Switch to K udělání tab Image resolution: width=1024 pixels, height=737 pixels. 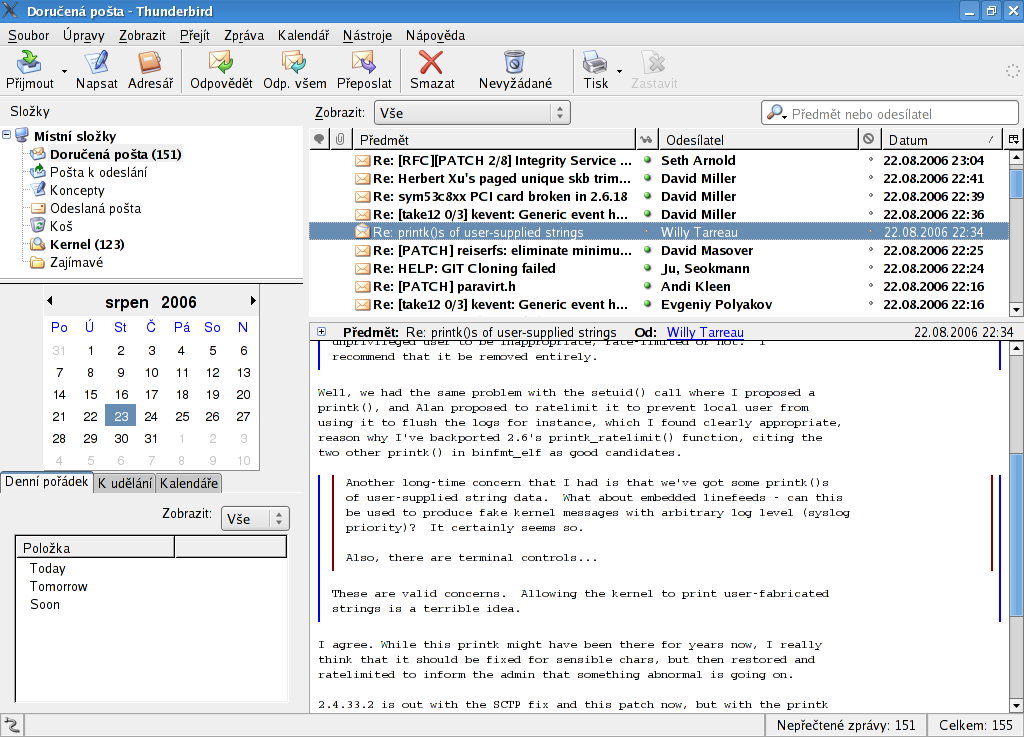click(x=125, y=483)
